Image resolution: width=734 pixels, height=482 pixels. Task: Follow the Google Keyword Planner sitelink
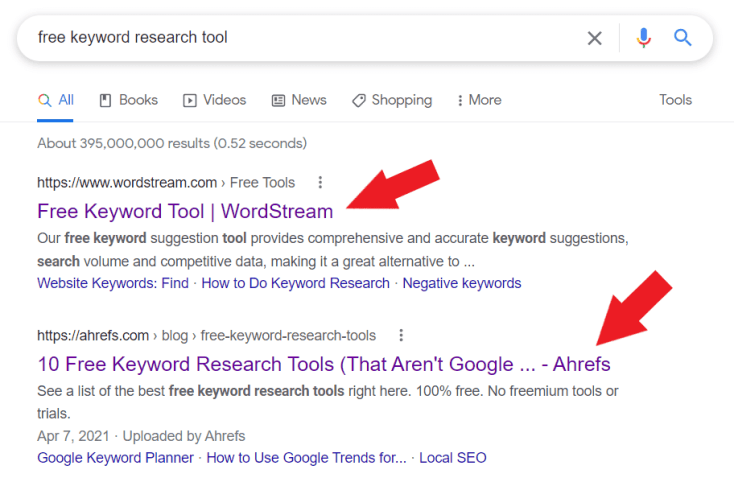115,458
